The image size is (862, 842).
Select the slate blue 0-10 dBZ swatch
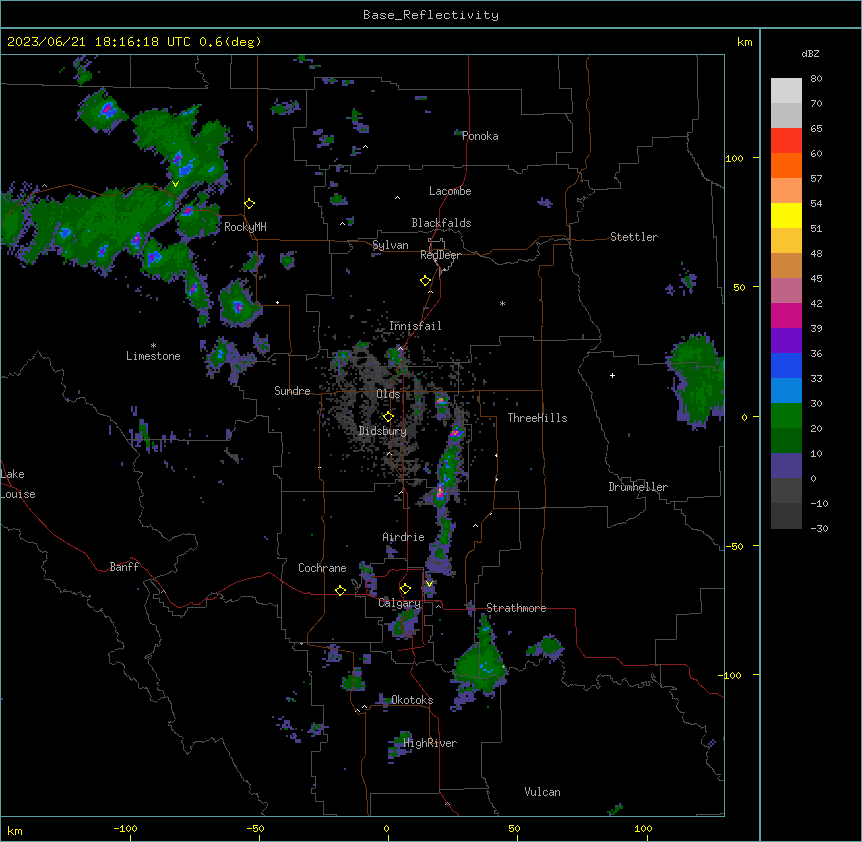point(786,466)
